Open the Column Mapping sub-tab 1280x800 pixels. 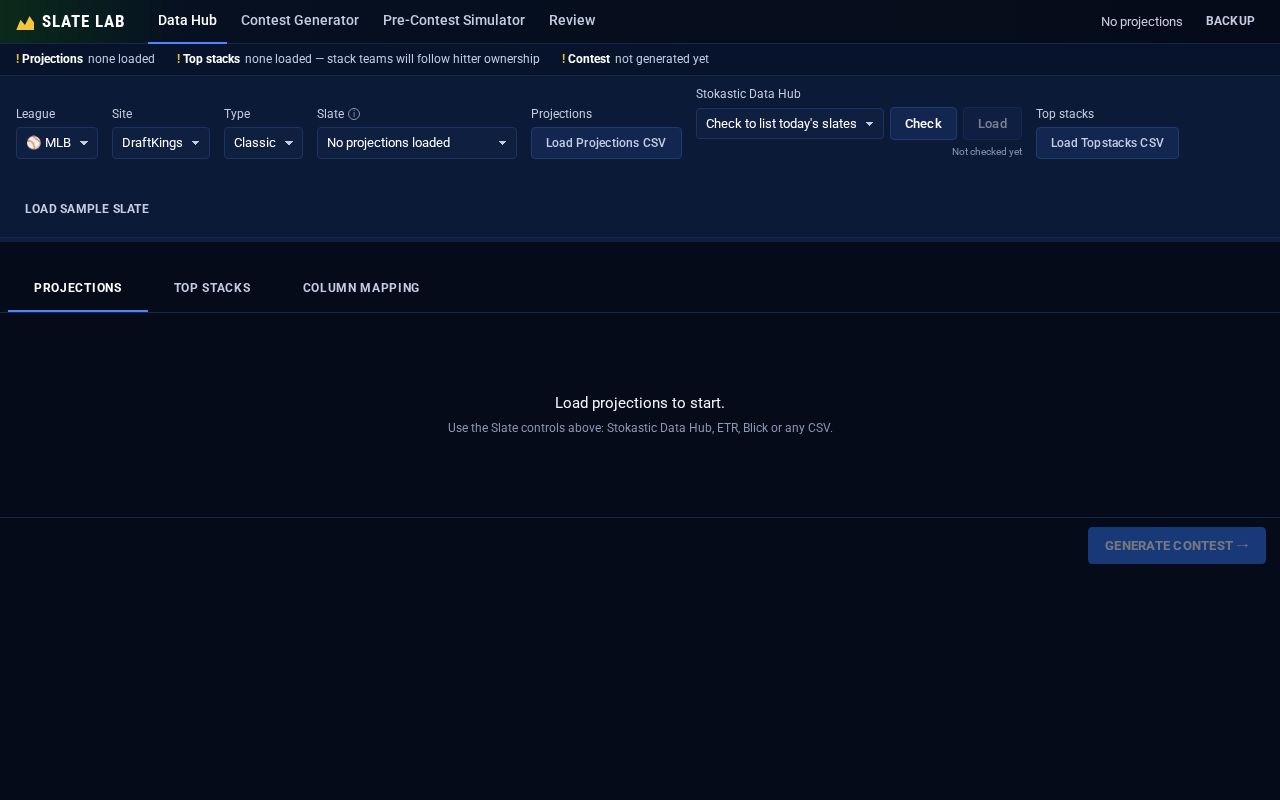click(361, 288)
